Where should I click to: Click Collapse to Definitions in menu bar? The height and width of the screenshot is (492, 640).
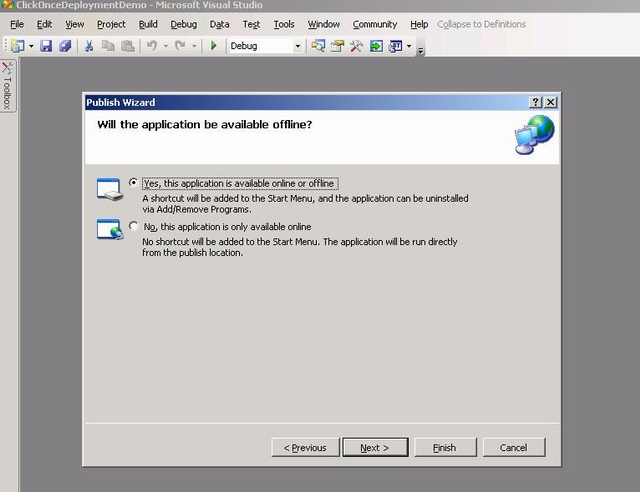coord(481,24)
